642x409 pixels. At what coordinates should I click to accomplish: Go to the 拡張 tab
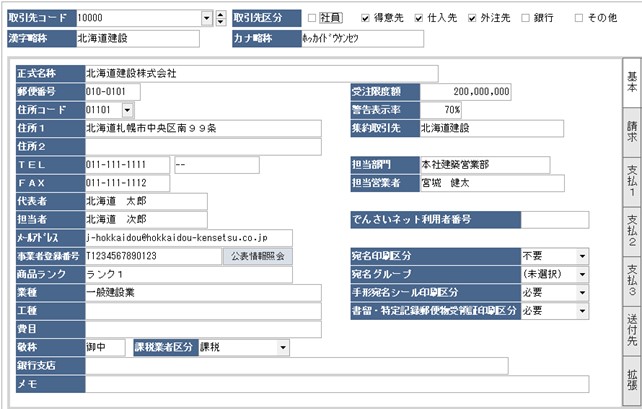[631, 378]
